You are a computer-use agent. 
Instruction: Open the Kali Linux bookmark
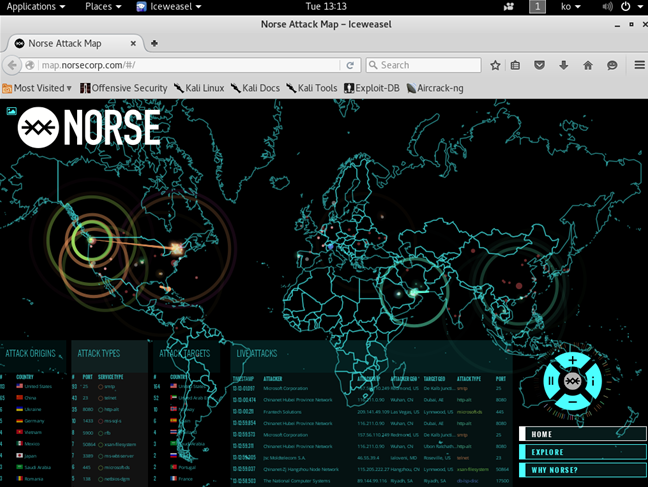click(199, 88)
